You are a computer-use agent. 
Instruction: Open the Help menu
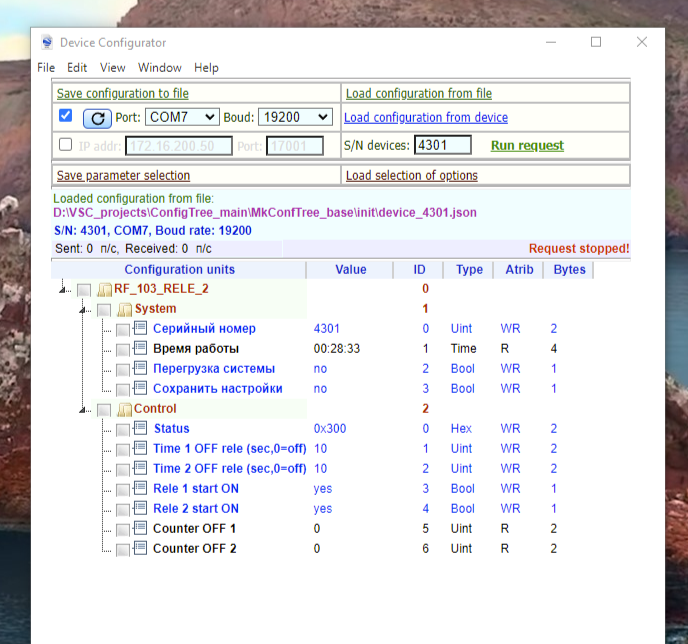pyautogui.click(x=206, y=68)
